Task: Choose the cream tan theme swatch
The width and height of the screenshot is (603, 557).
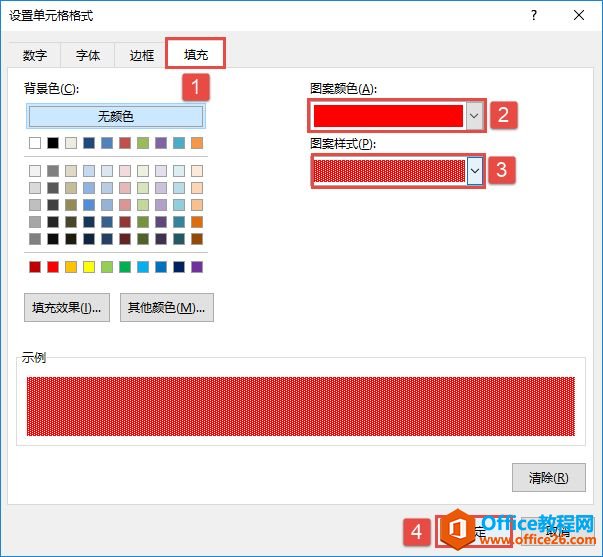Action: 71,143
